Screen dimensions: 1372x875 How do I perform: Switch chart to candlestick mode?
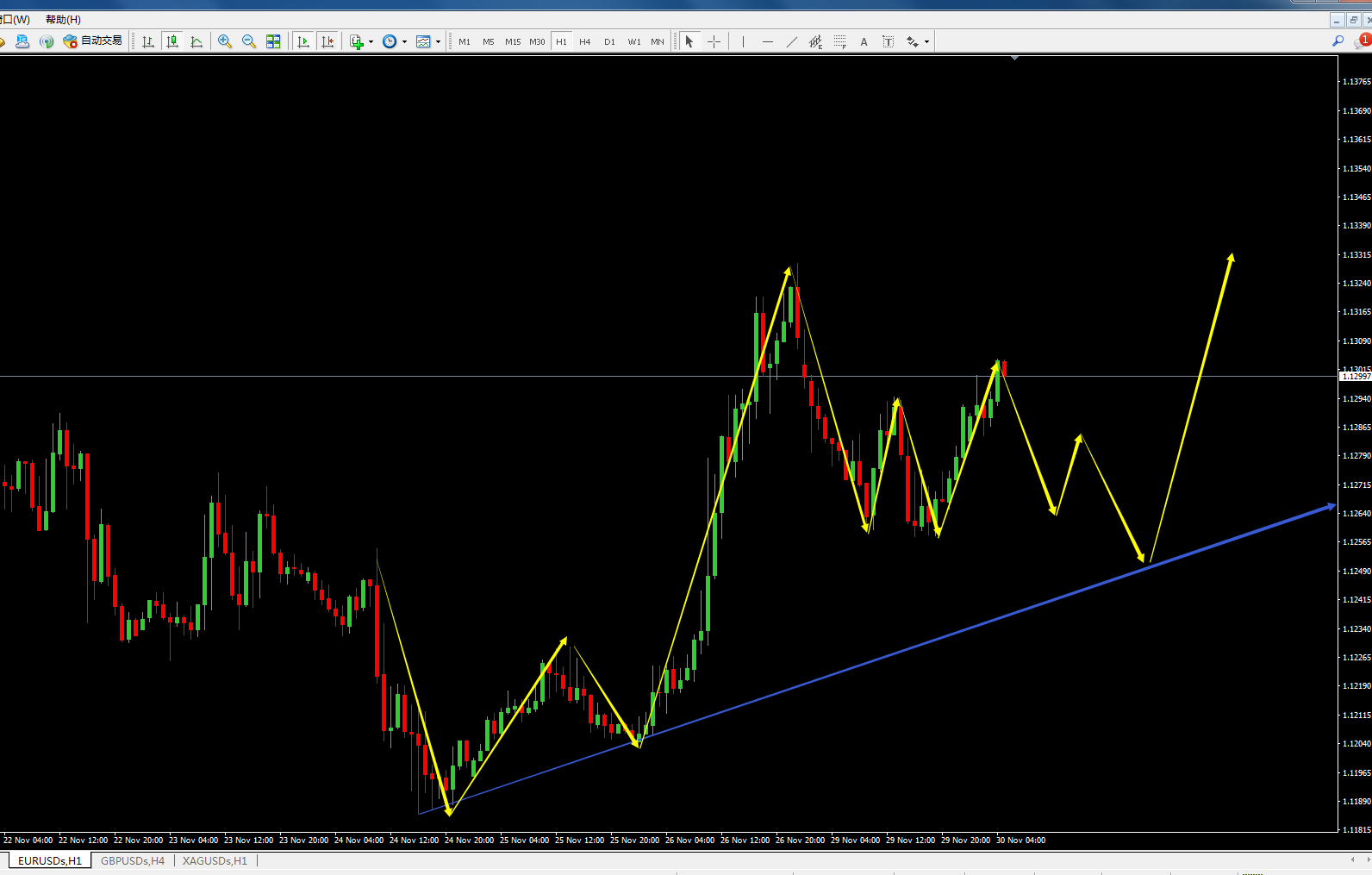172,41
